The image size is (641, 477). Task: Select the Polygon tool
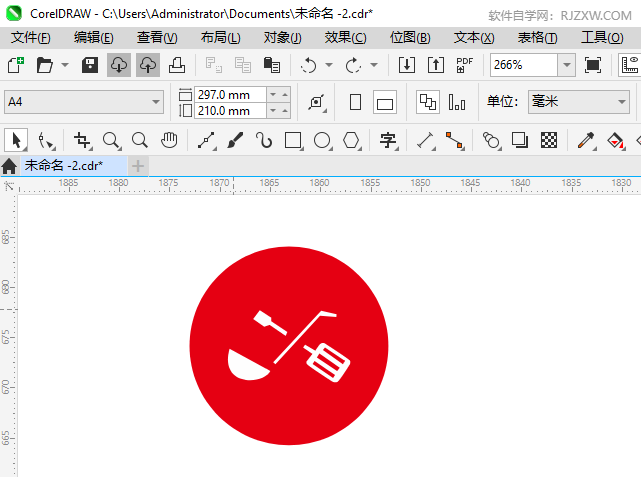click(351, 141)
